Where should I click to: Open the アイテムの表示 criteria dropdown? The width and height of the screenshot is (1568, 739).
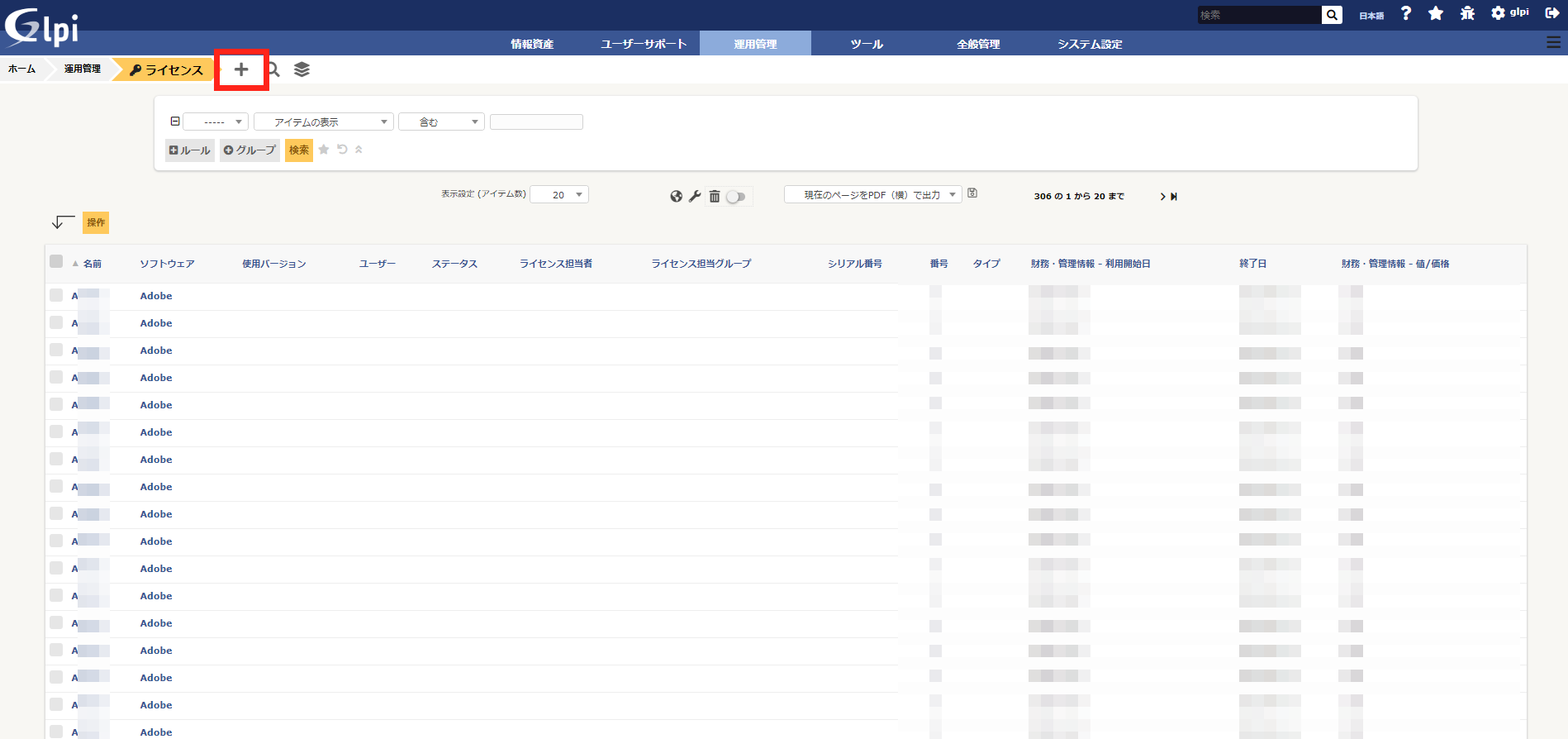point(323,122)
